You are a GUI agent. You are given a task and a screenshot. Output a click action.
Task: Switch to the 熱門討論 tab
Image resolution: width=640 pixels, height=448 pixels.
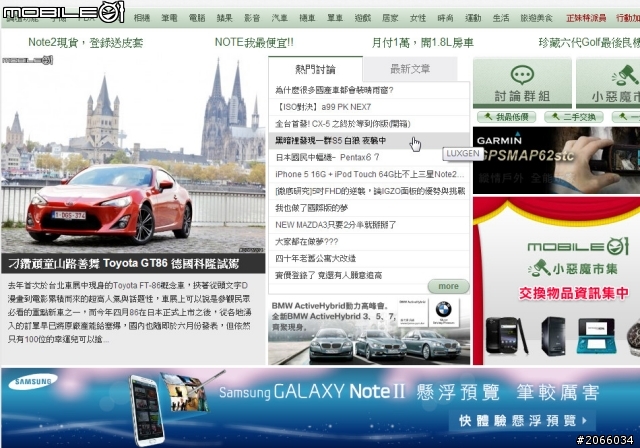point(316,69)
